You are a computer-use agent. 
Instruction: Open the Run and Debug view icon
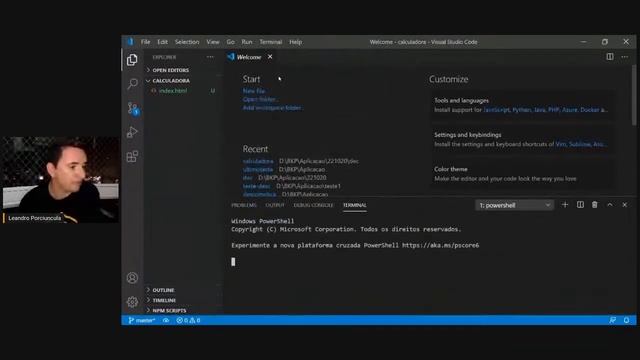(x=132, y=132)
